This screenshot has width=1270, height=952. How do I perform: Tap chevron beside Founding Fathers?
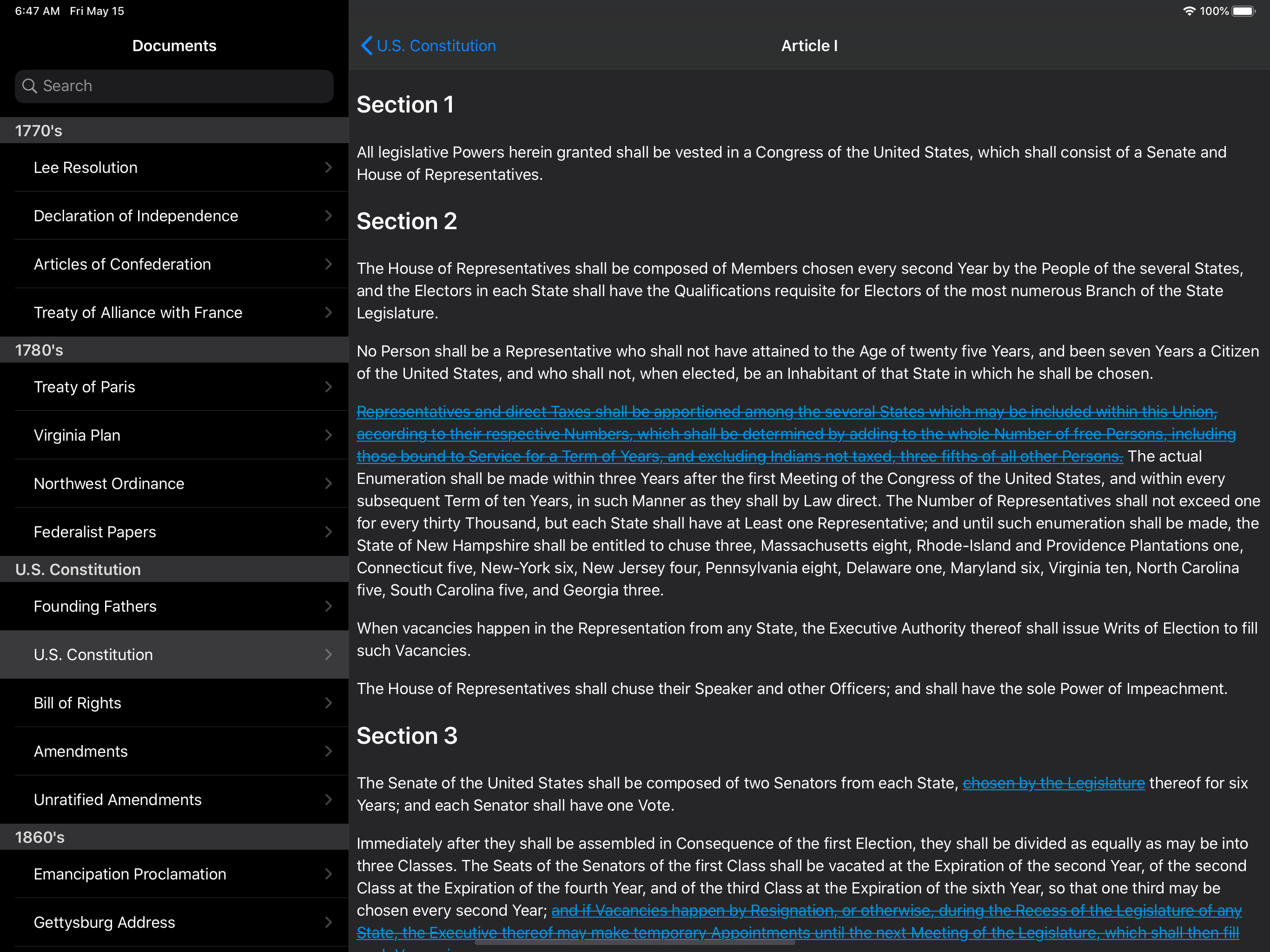click(328, 606)
